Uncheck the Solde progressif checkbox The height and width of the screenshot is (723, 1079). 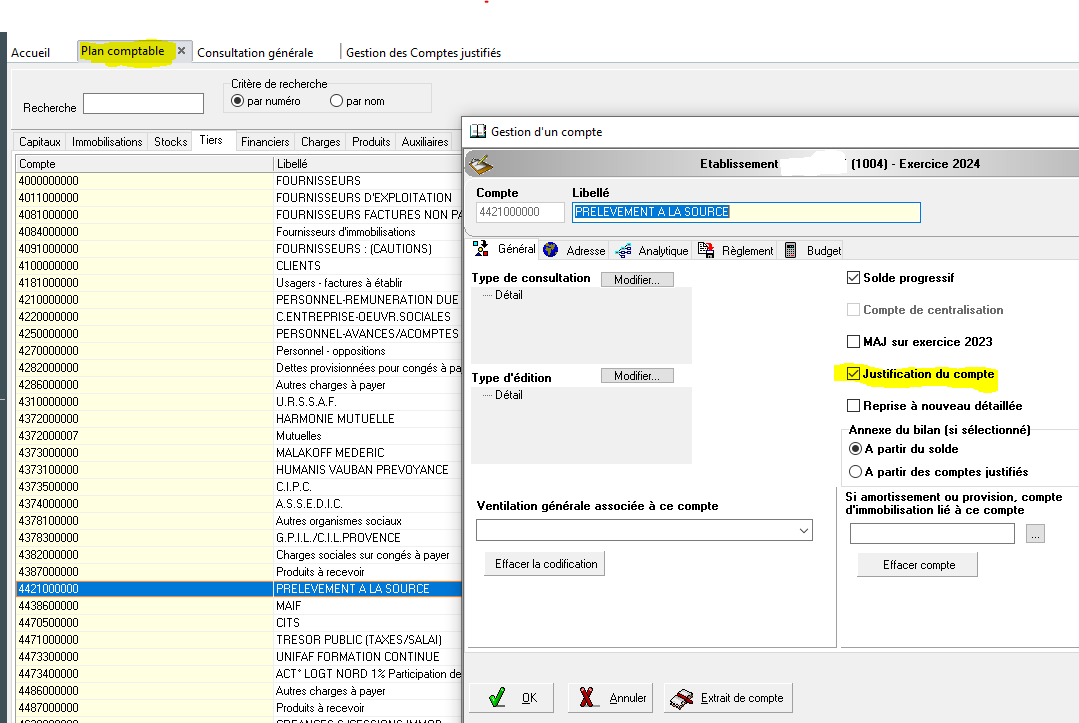[853, 278]
